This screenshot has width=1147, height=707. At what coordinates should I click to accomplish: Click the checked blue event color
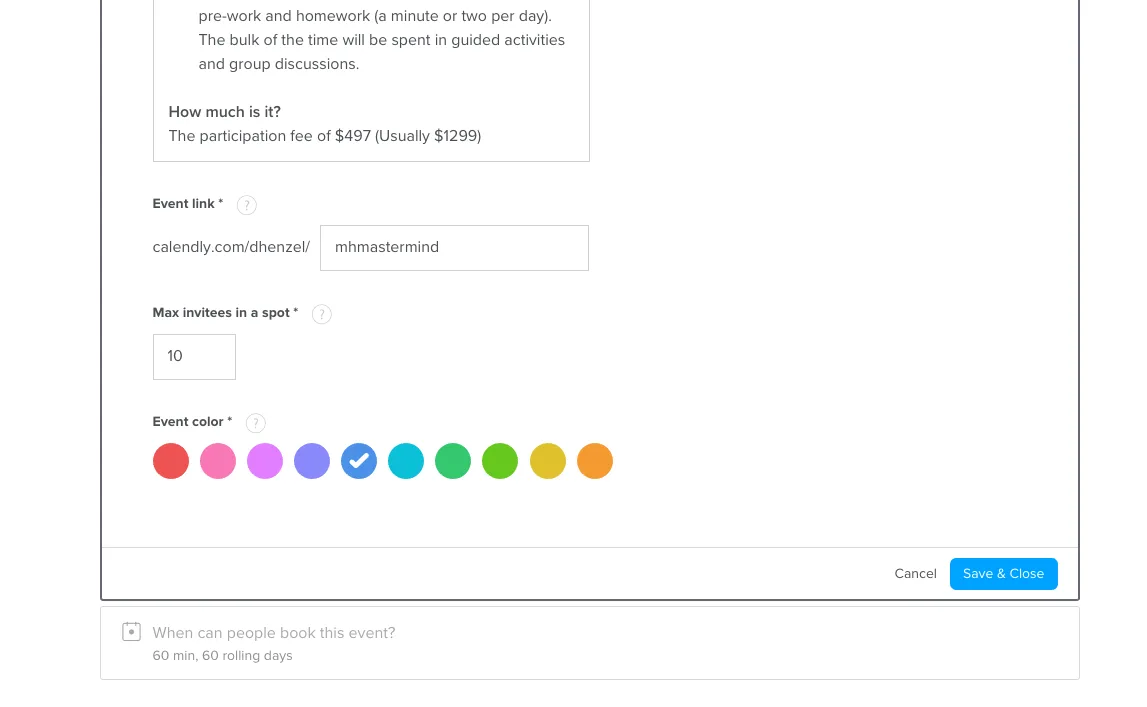(x=359, y=461)
